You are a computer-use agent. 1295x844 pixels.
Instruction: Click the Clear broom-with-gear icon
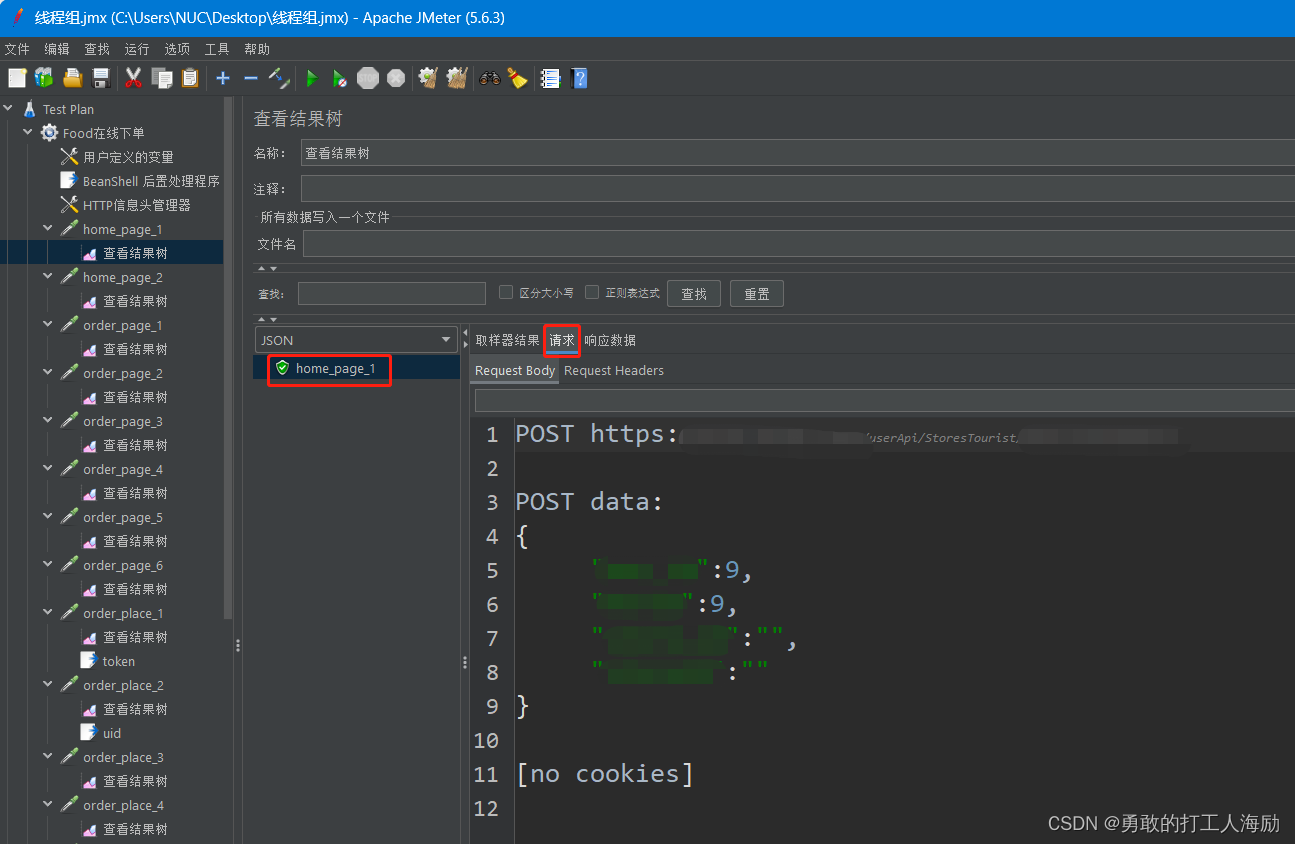pos(429,78)
